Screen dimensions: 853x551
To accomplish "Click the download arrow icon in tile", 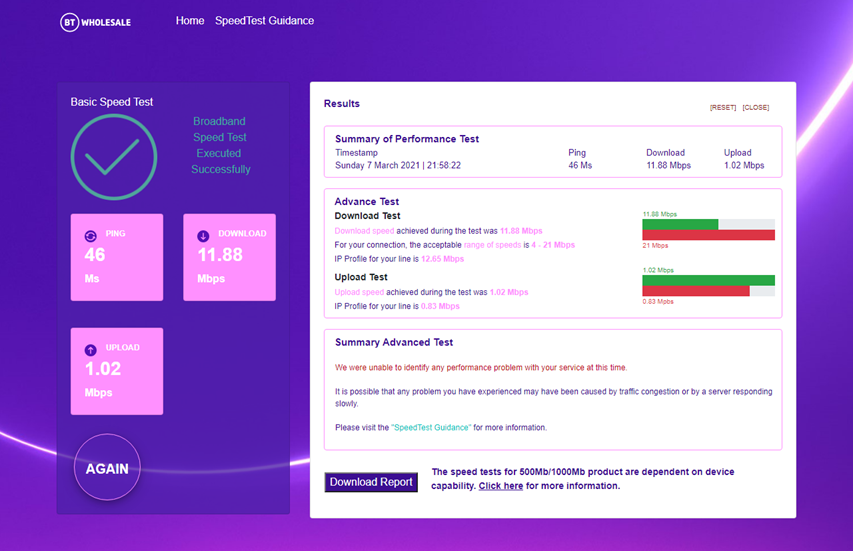I will [204, 235].
